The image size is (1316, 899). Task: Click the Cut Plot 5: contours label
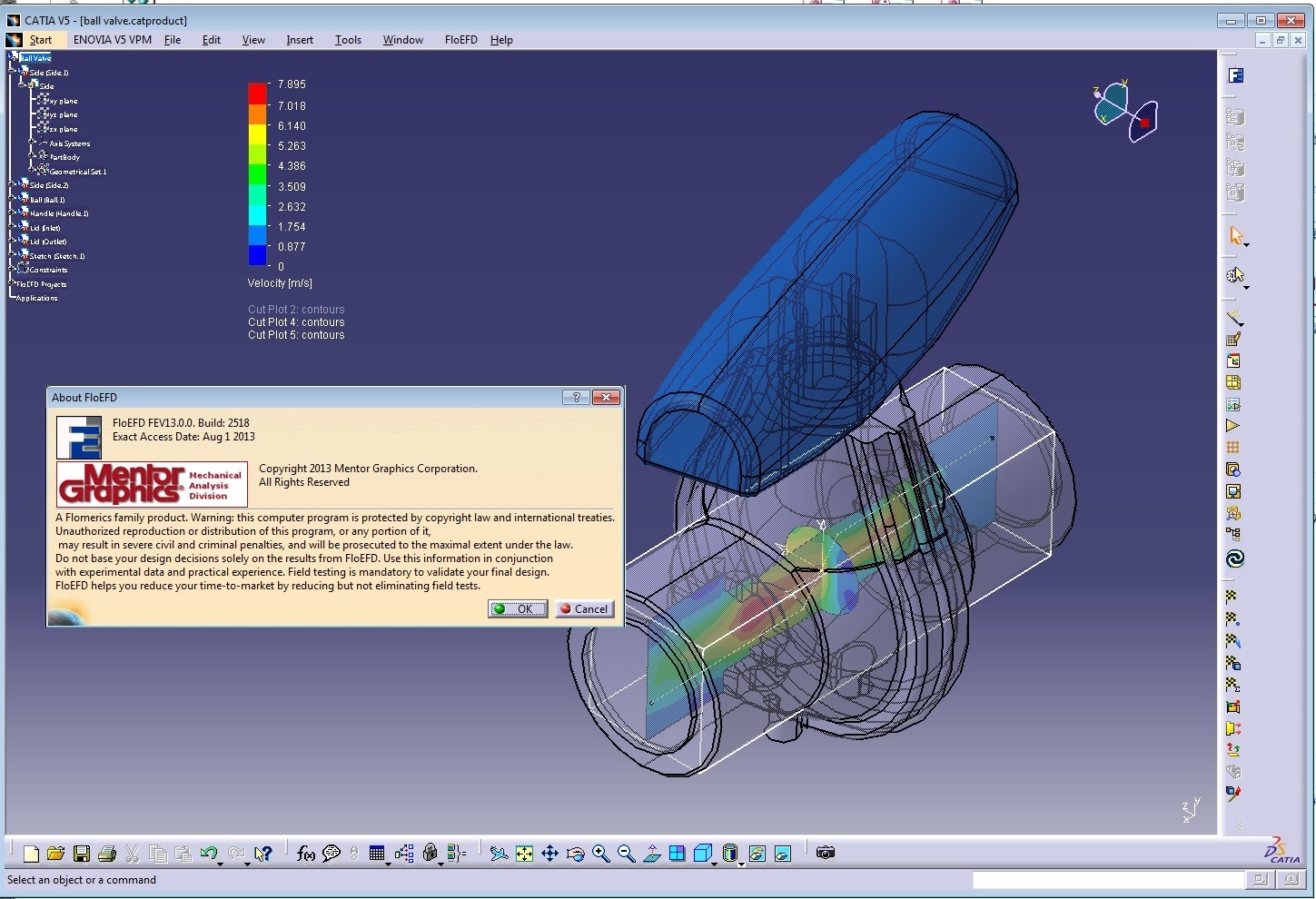[296, 335]
